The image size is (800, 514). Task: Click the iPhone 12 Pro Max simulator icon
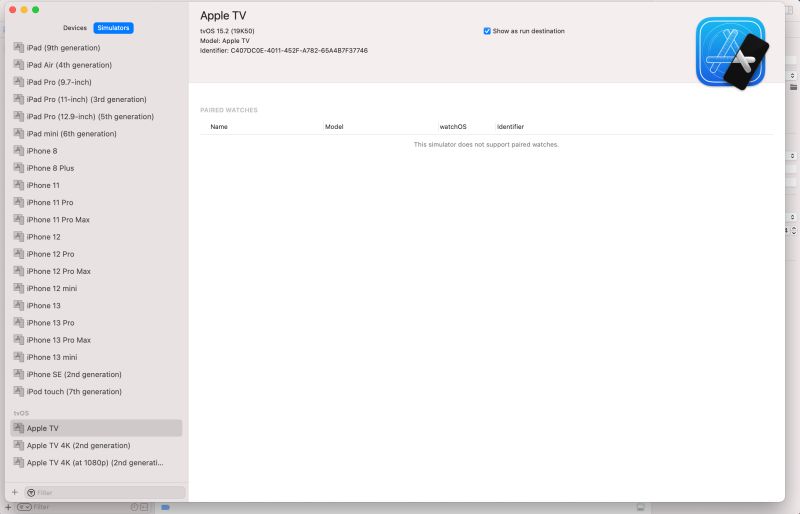click(x=19, y=271)
